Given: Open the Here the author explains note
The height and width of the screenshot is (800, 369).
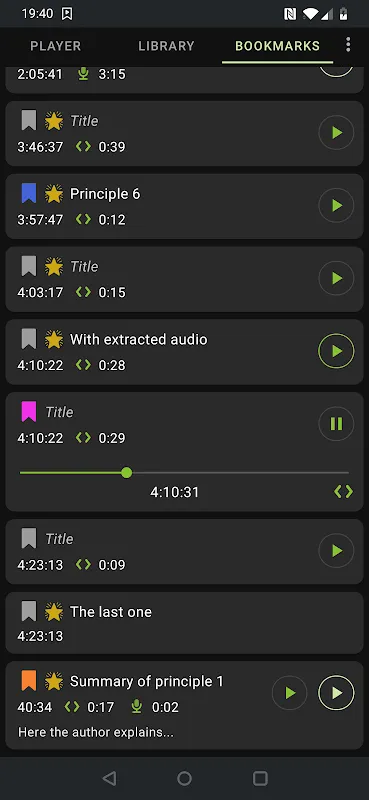Looking at the screenshot, I should (x=96, y=733).
